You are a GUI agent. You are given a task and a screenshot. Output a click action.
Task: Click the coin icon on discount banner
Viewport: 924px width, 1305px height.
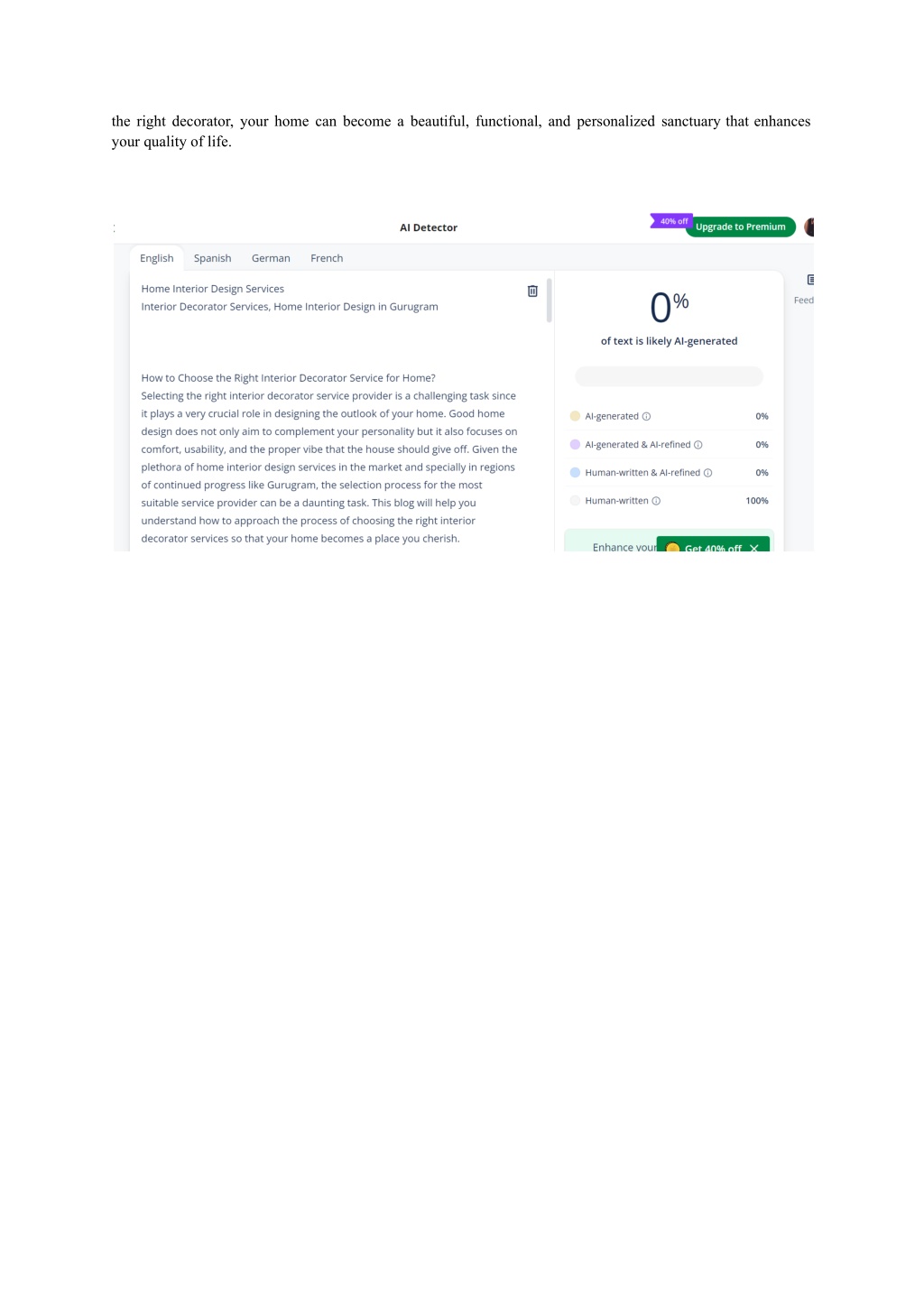tap(672, 548)
